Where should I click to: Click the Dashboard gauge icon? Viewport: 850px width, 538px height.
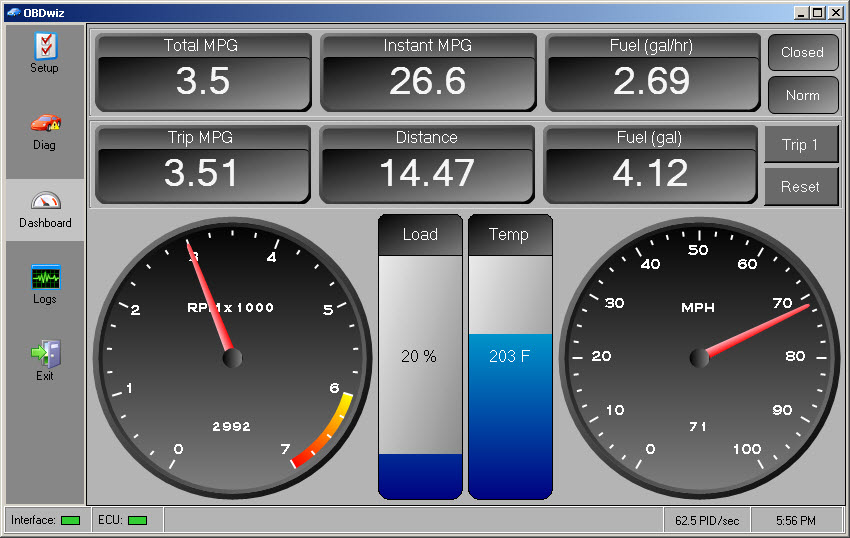[x=45, y=200]
